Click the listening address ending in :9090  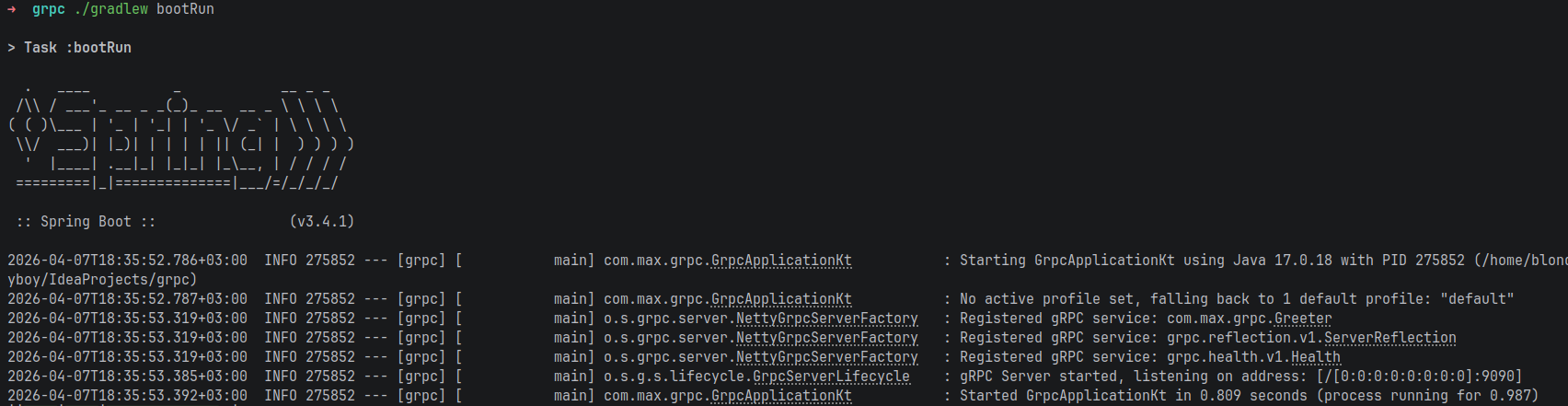[1419, 377]
